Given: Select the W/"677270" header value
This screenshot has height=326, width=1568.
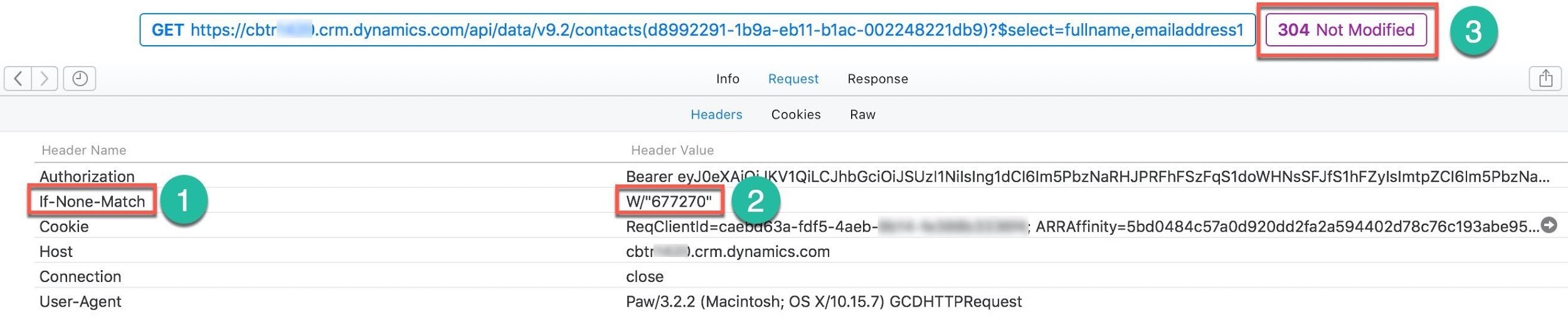Looking at the screenshot, I should (x=669, y=201).
